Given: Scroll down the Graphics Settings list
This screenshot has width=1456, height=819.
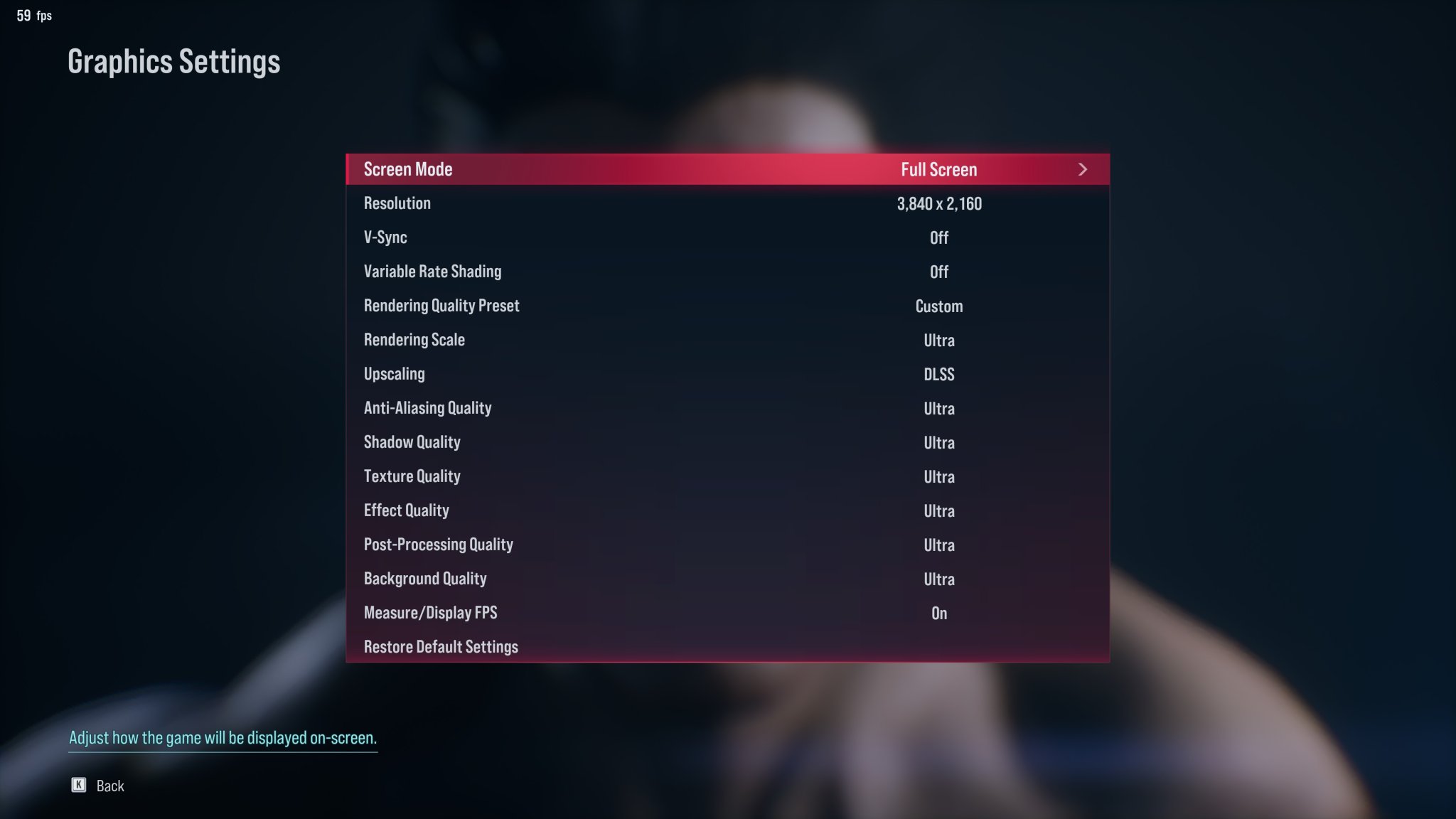Looking at the screenshot, I should pos(727,647).
